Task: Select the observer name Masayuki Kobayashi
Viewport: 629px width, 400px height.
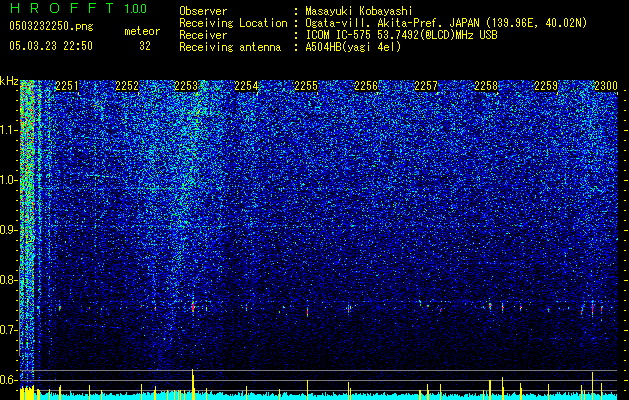Action: pyautogui.click(x=358, y=11)
